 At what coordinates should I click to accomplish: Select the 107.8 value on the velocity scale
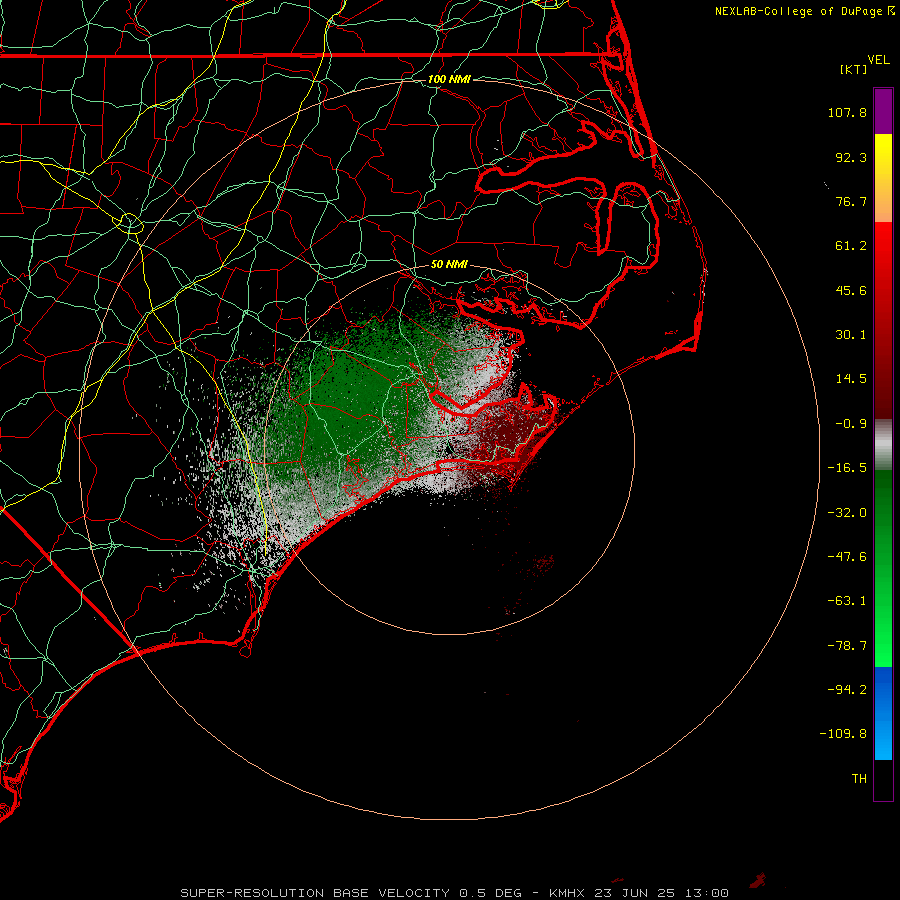tap(847, 112)
